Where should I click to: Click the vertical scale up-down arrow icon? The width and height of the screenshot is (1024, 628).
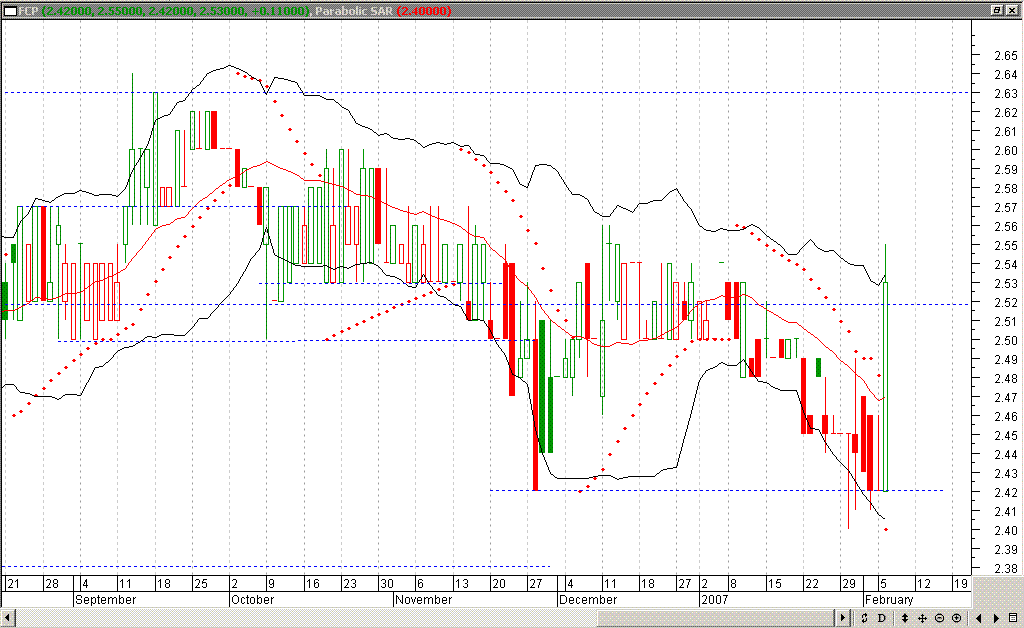coord(904,618)
